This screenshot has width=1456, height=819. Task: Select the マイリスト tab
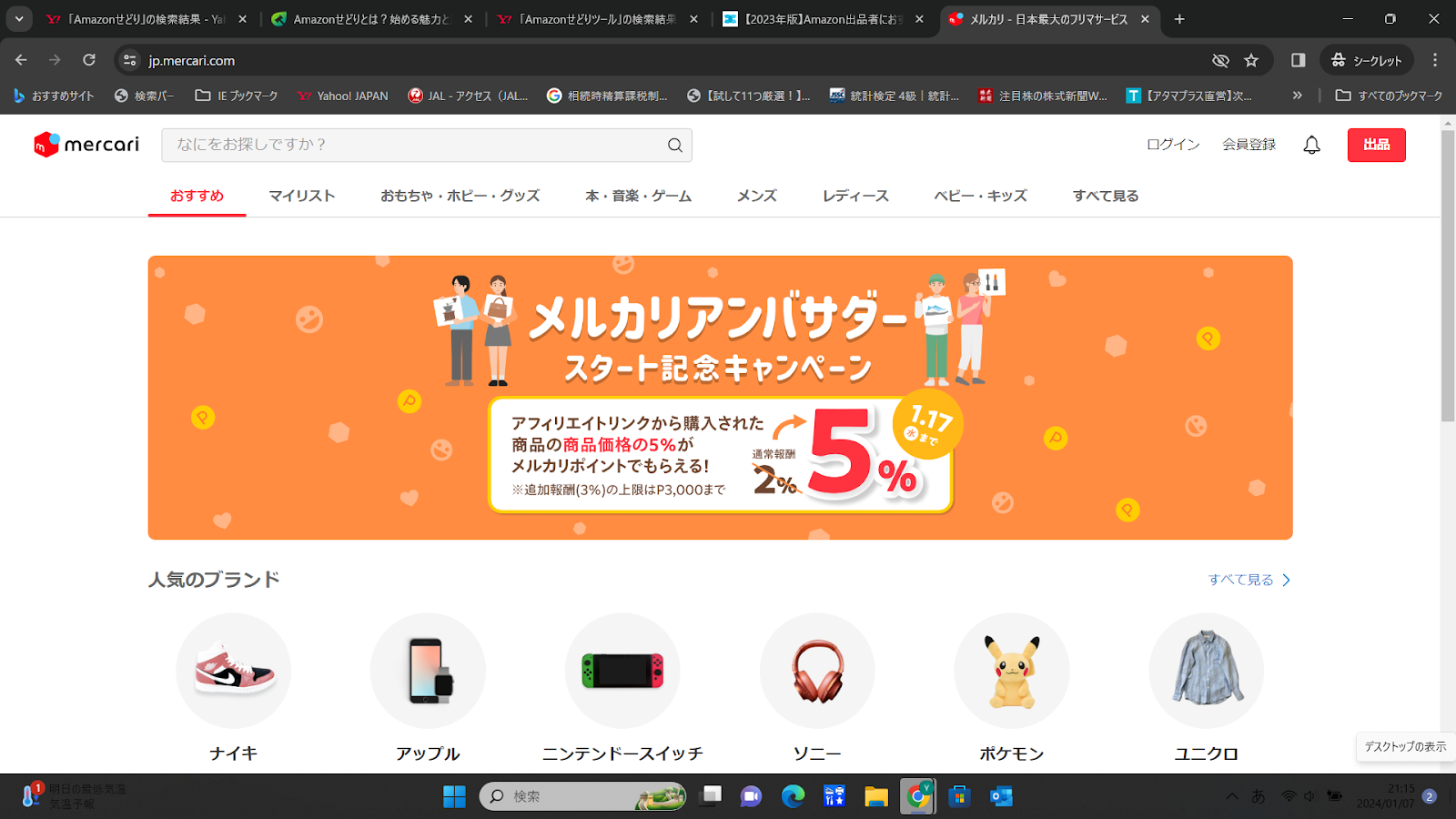click(x=302, y=196)
